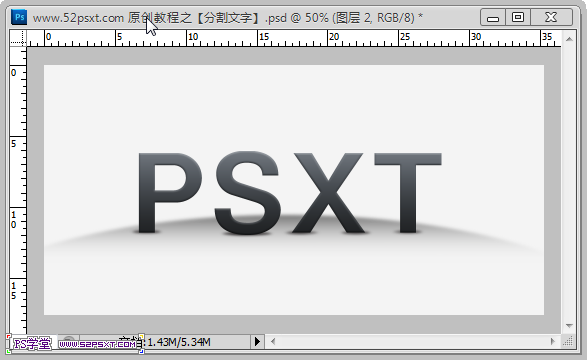The width and height of the screenshot is (587, 360).
Task: Click the 25 mark on horizontal ruler
Action: 405,37
